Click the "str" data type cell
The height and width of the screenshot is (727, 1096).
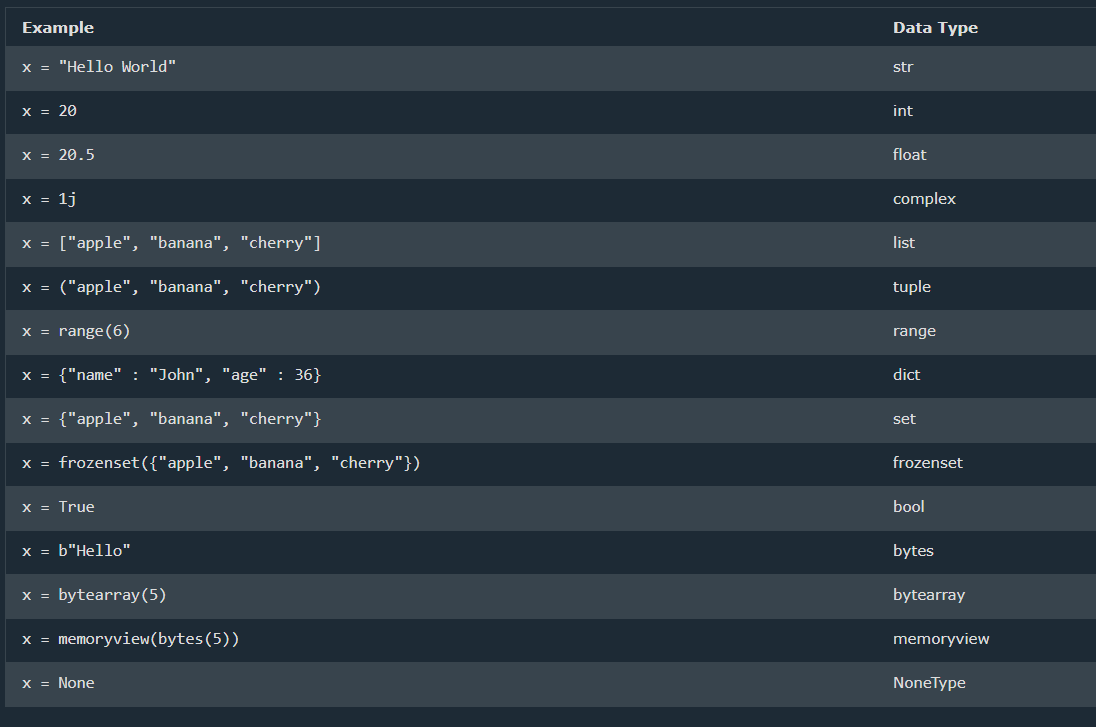click(x=903, y=67)
